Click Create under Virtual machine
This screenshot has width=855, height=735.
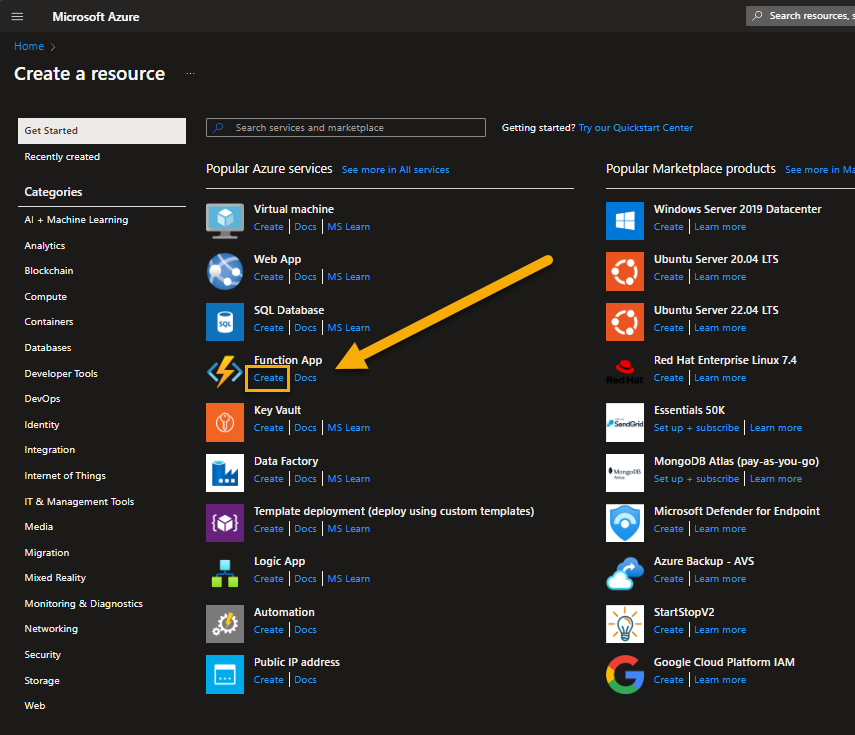point(268,227)
